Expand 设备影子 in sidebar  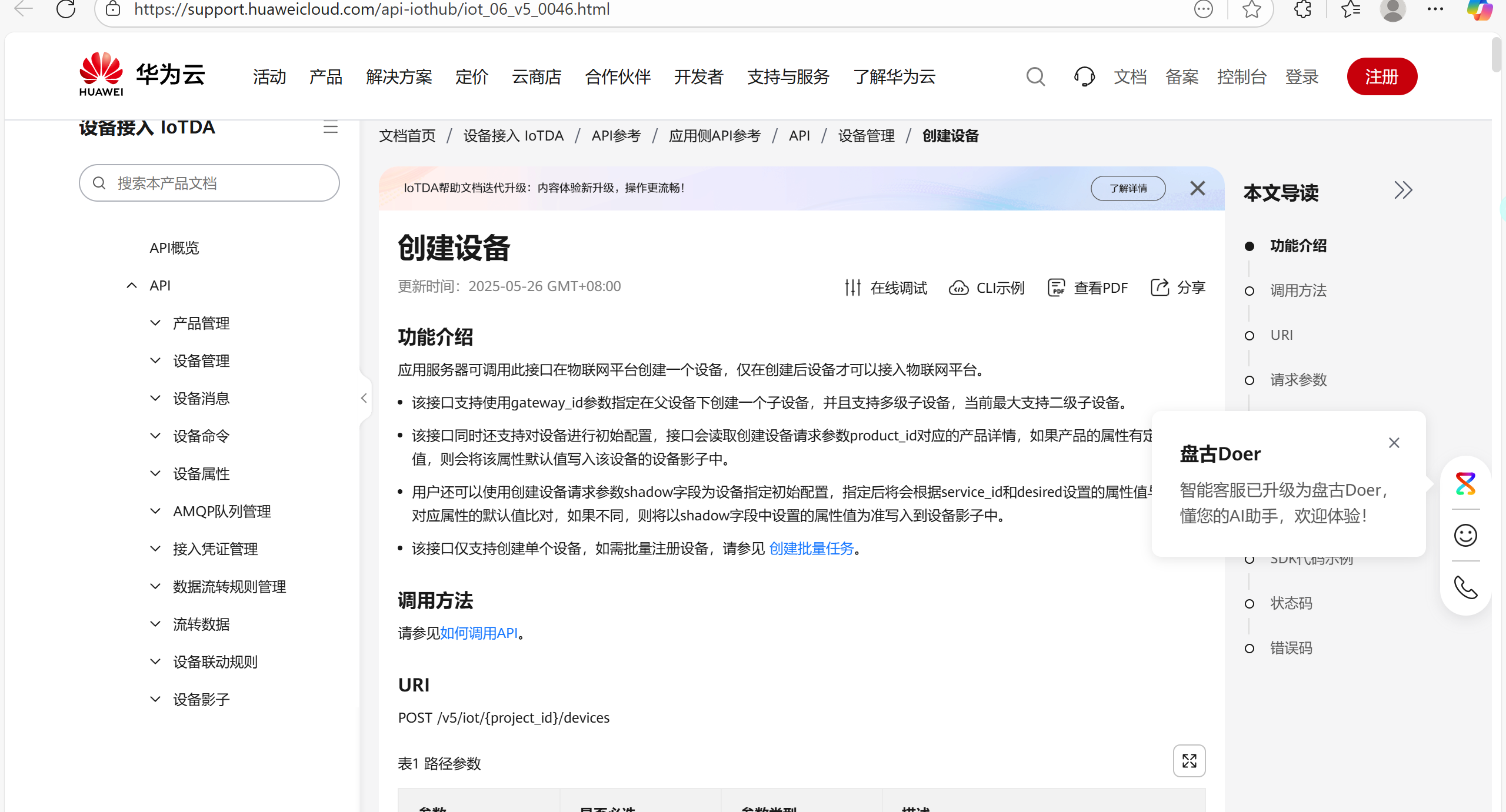155,699
